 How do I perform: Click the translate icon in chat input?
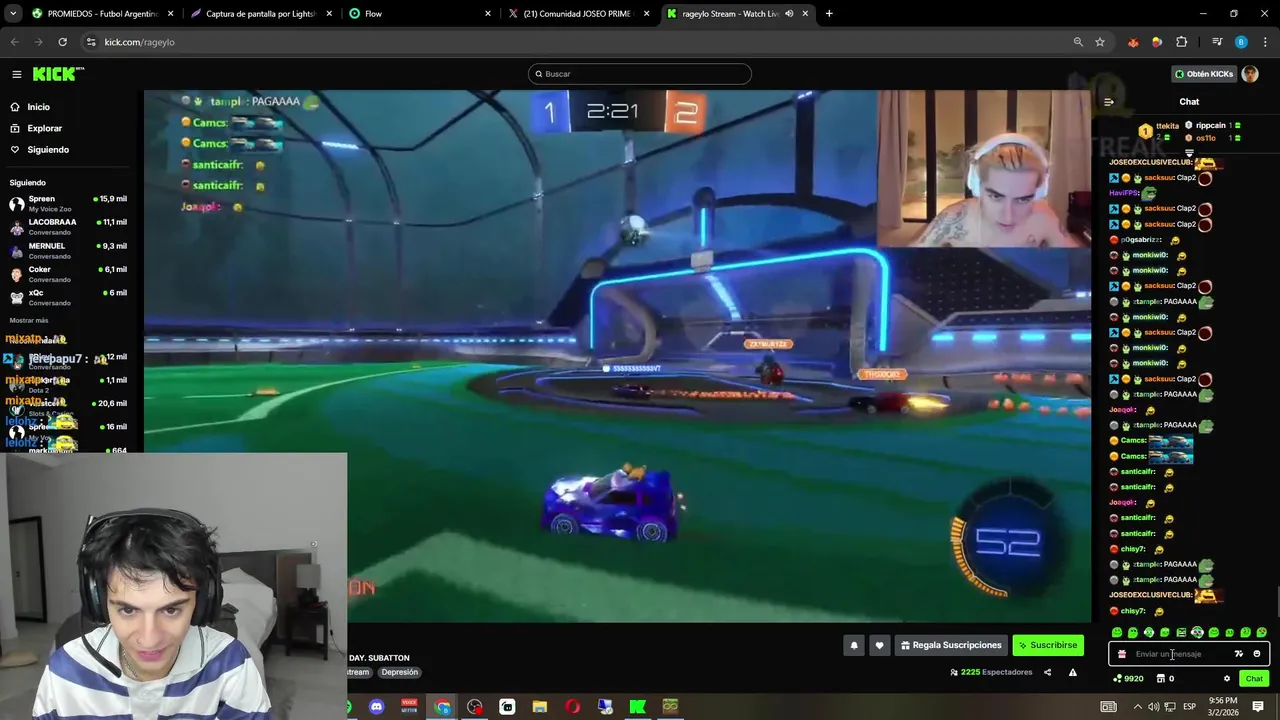tap(1239, 654)
